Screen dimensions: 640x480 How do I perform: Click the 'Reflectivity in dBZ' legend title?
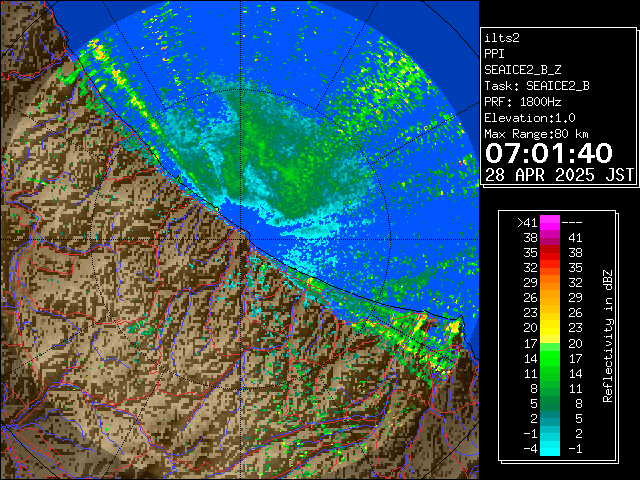[x=608, y=336]
